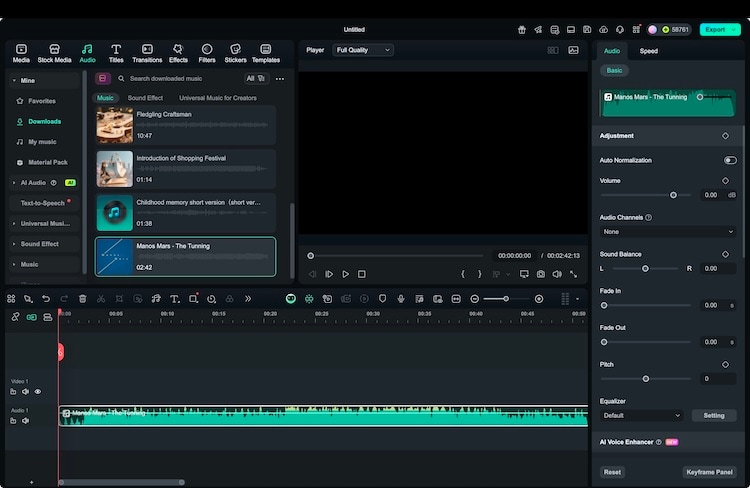Open the Templates tab

tap(265, 53)
